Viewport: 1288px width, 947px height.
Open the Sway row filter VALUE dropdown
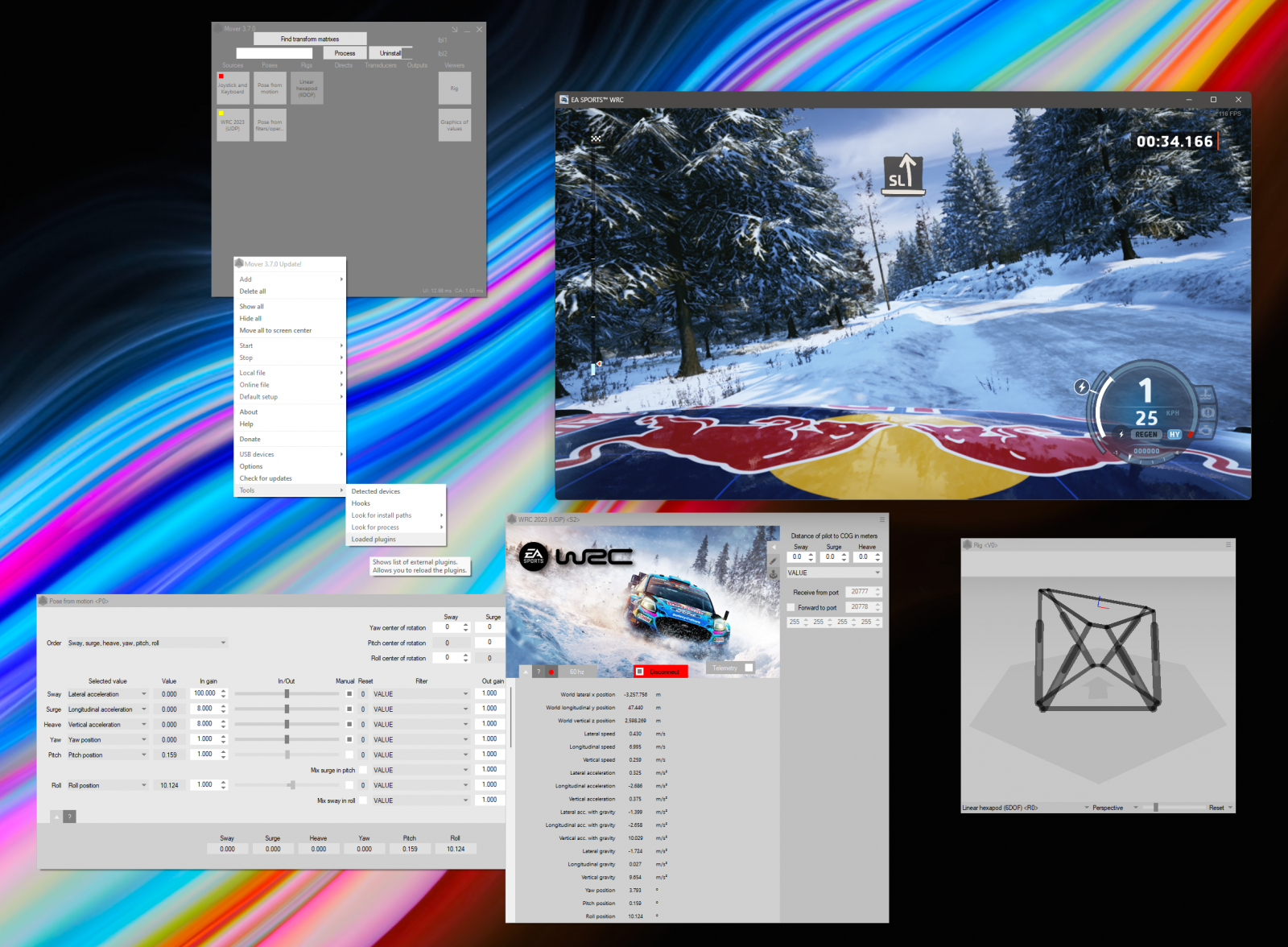(x=421, y=694)
